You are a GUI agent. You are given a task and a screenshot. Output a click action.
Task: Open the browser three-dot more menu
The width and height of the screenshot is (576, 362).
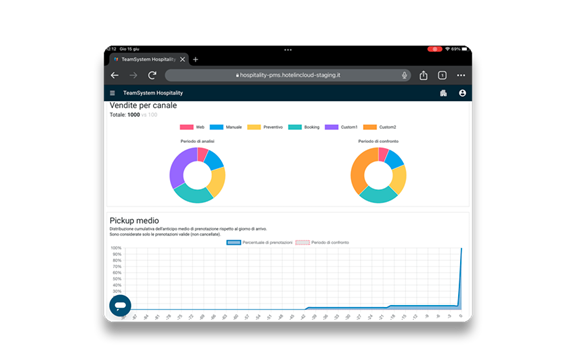tap(461, 75)
